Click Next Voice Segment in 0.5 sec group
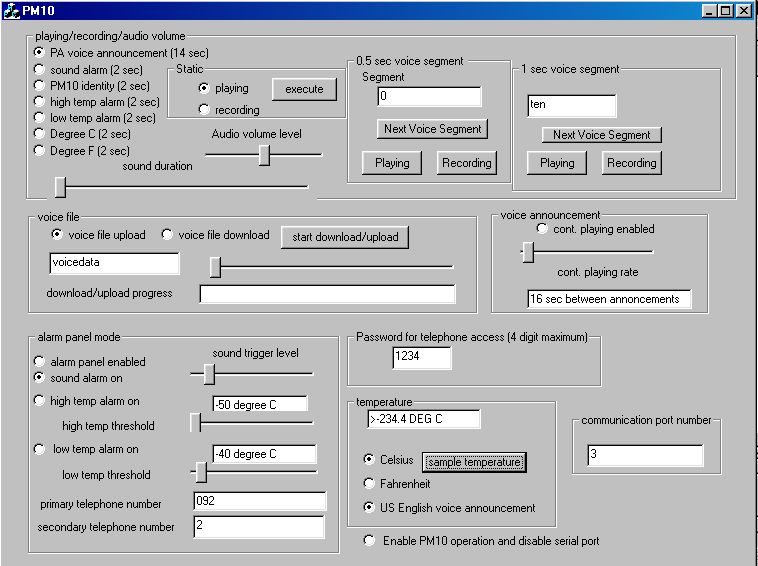The height and width of the screenshot is (566, 758). coord(432,129)
